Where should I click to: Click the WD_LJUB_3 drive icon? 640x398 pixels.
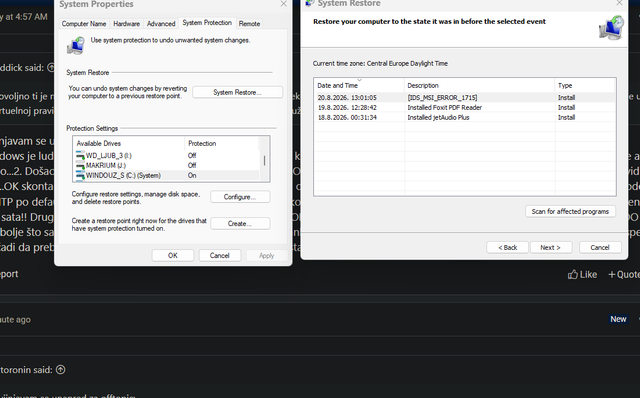(80, 156)
